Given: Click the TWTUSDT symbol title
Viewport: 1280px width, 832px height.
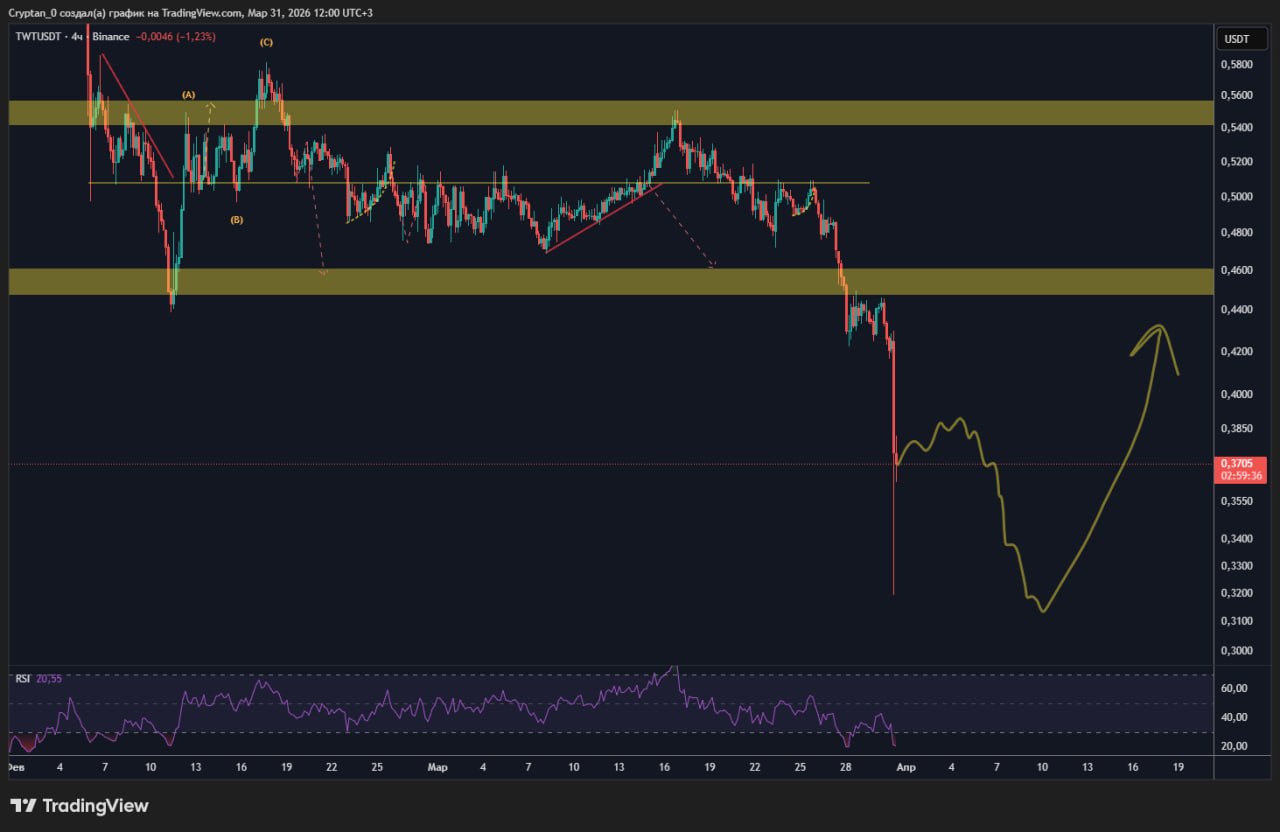Looking at the screenshot, I should tap(37, 37).
